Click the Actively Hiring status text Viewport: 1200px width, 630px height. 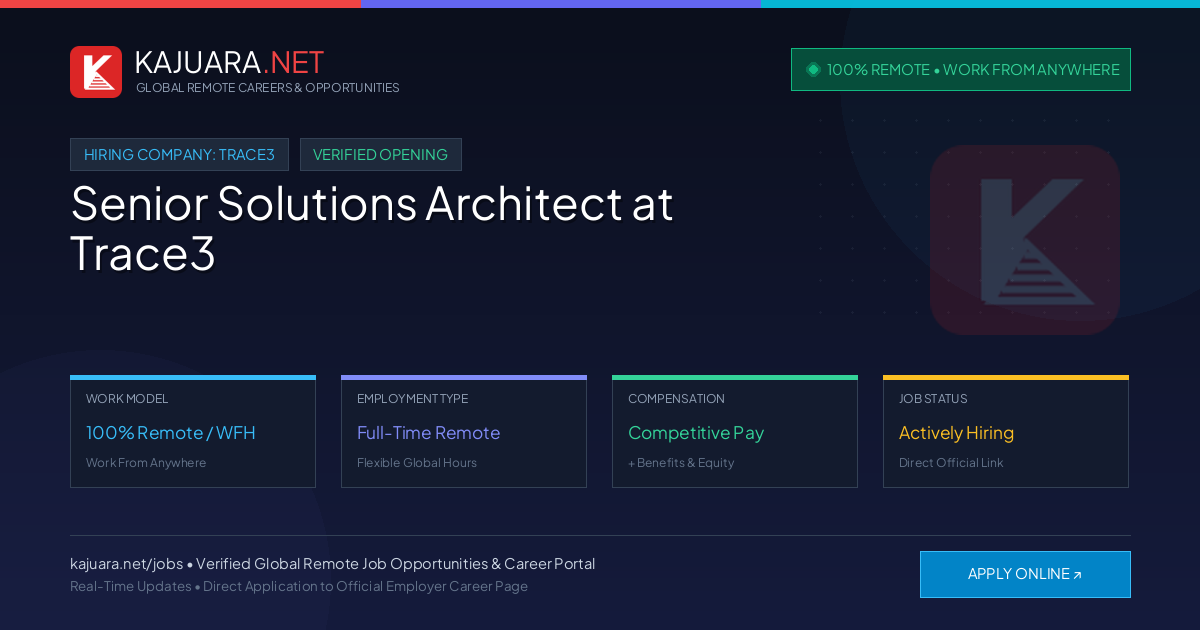(x=956, y=433)
